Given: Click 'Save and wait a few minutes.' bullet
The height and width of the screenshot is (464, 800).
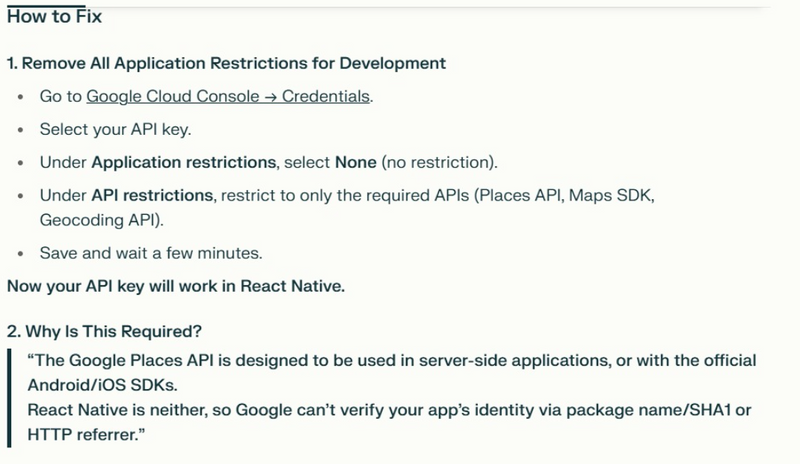Looking at the screenshot, I should pyautogui.click(x=151, y=253).
